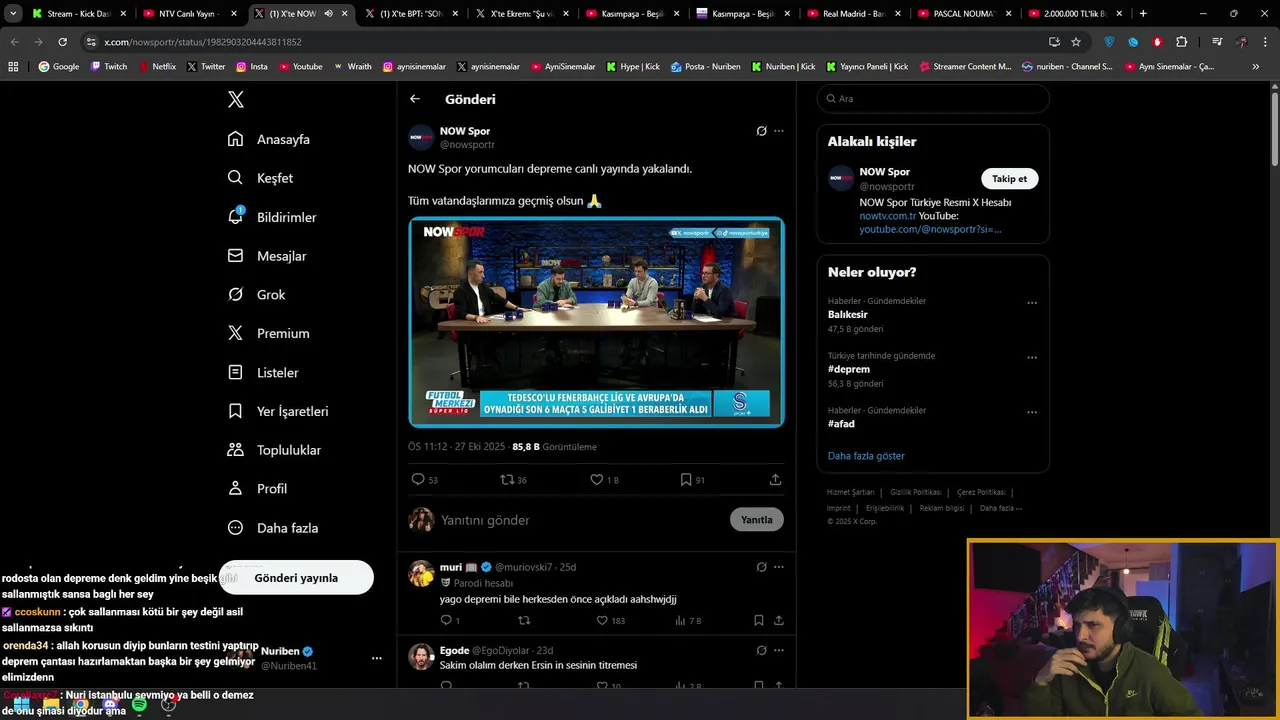
Task: Click the Yanıtını gönder reply field
Action: pyautogui.click(x=580, y=520)
